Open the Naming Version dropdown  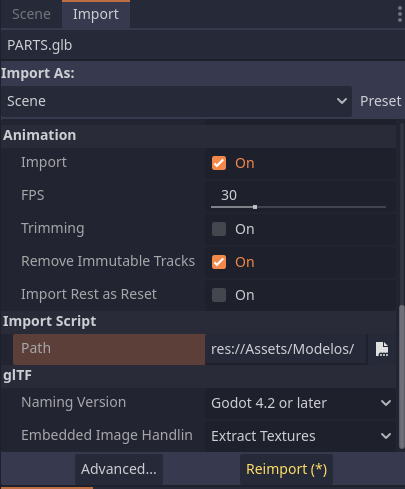pyautogui.click(x=300, y=403)
